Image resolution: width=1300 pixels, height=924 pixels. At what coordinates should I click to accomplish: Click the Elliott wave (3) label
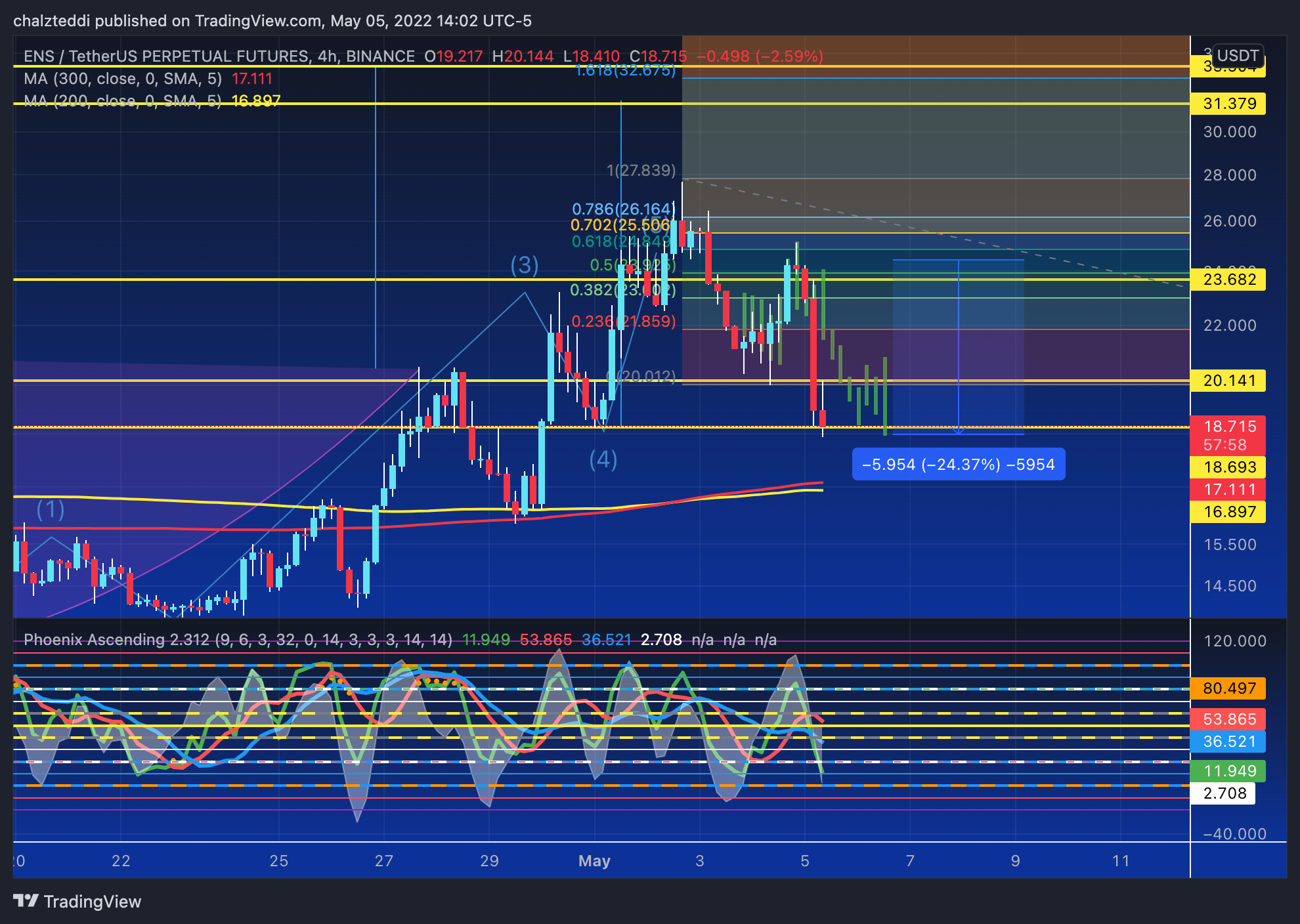[525, 265]
